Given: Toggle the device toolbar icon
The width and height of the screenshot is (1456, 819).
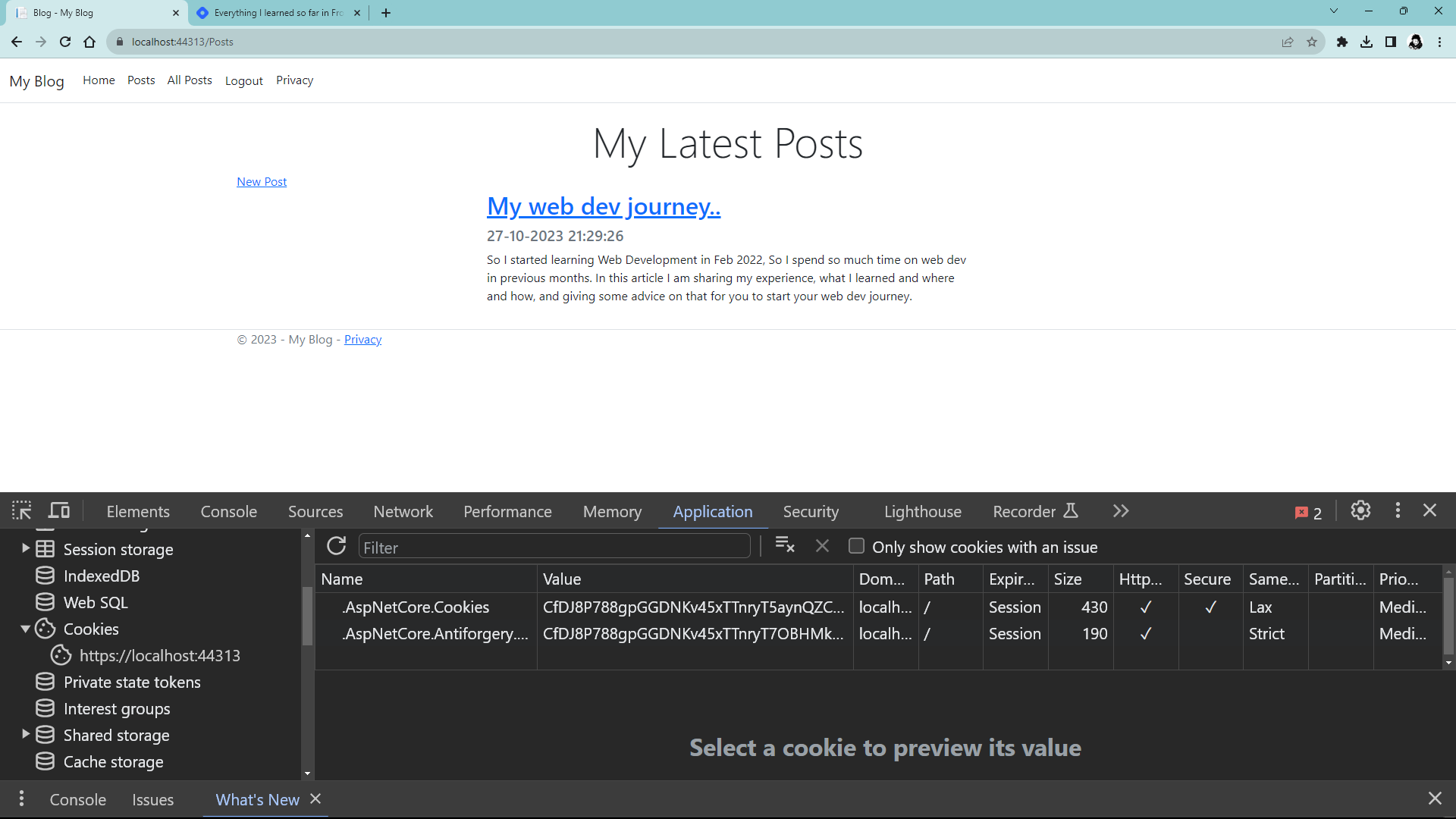Looking at the screenshot, I should (59, 510).
